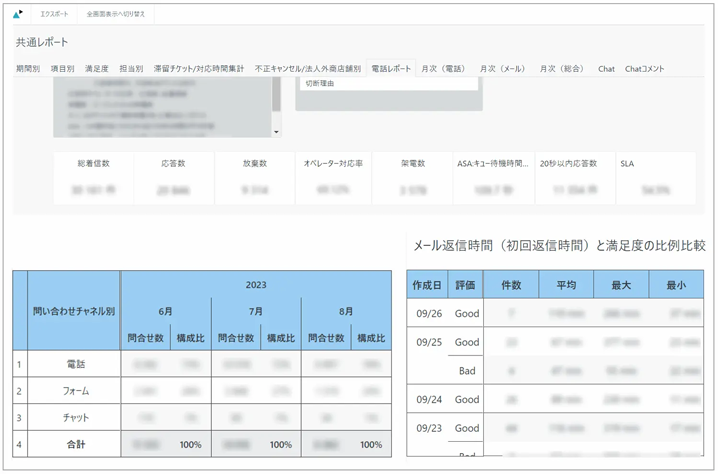Switch to 月次（電話） tab

pos(443,69)
